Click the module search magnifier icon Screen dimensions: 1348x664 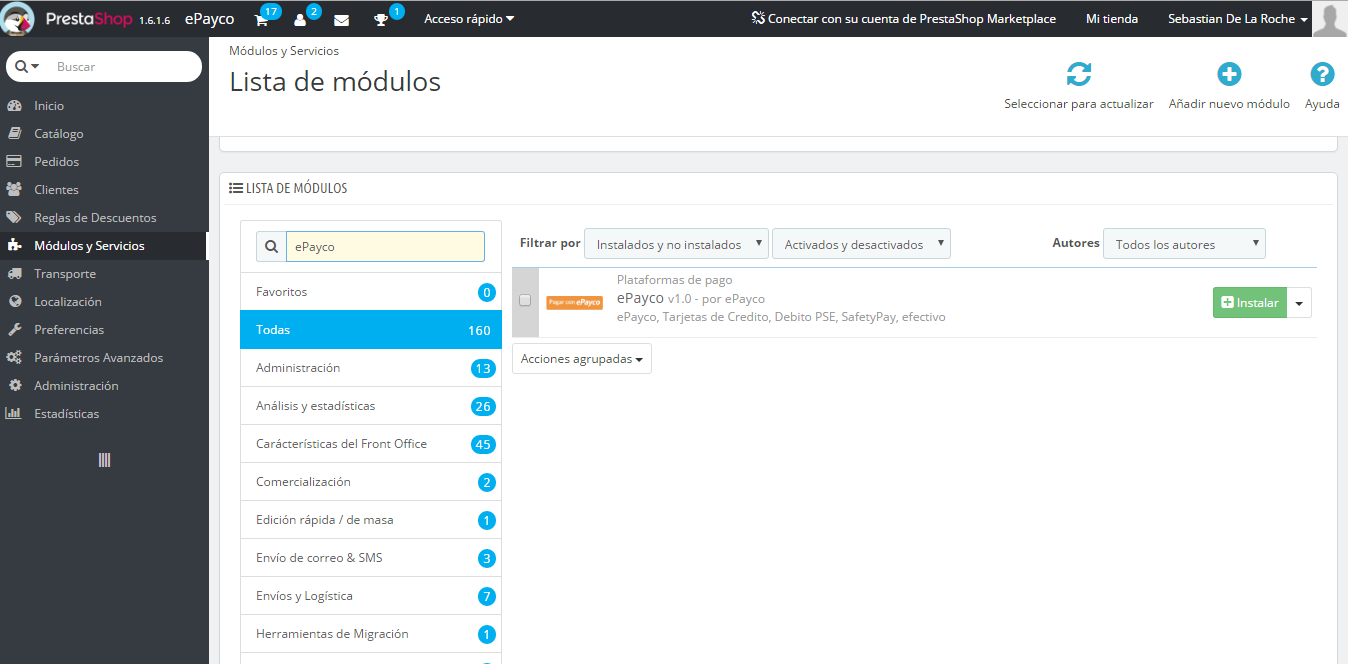tap(271, 247)
